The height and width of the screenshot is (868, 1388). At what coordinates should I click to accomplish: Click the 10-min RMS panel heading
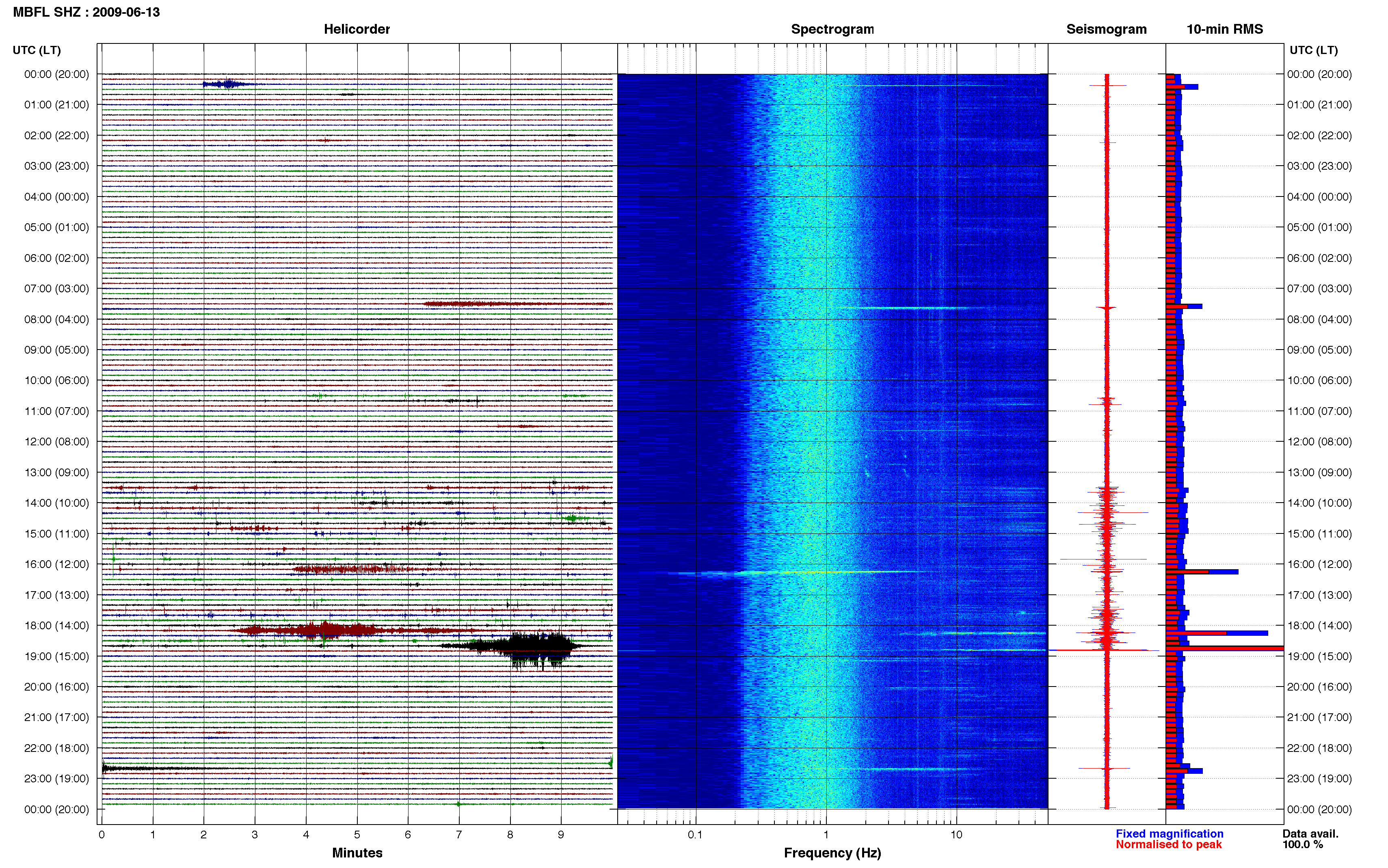[x=1224, y=29]
